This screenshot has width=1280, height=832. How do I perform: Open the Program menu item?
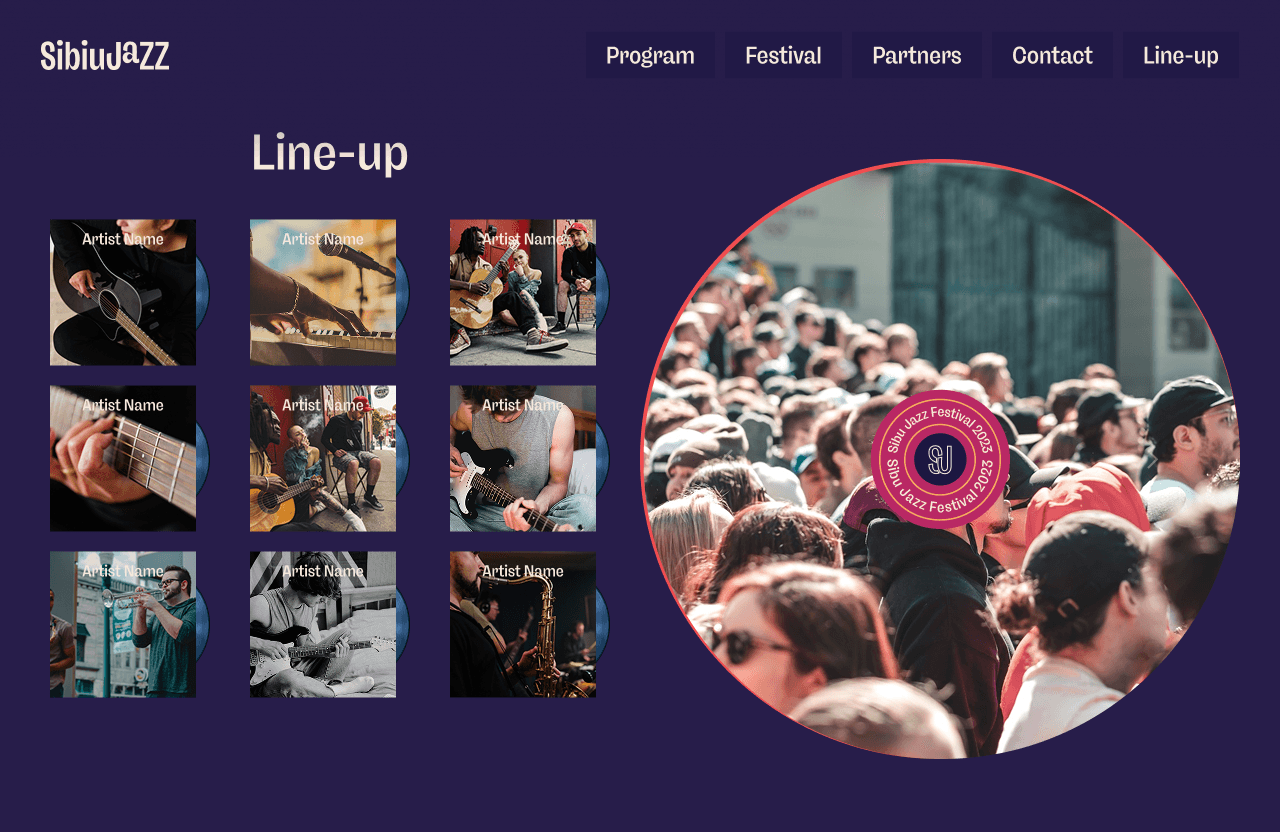pos(650,55)
